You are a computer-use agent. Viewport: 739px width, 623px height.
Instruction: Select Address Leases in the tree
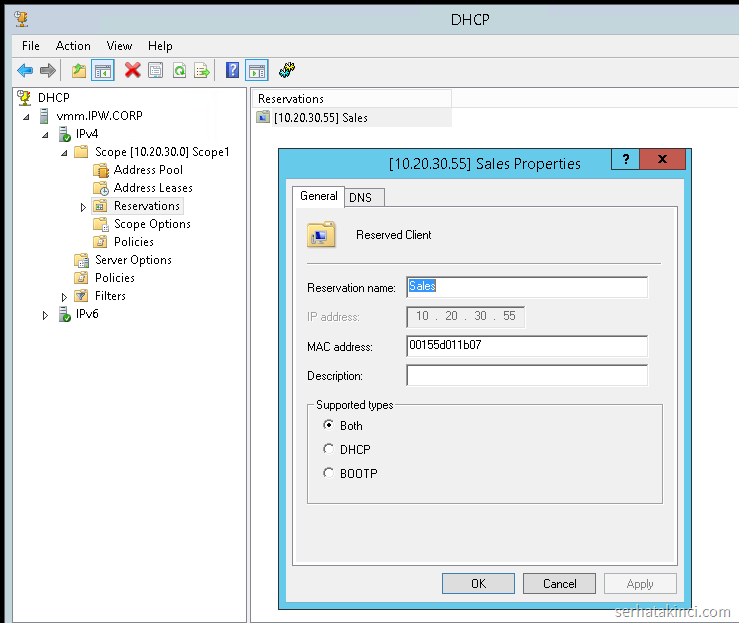pos(152,188)
